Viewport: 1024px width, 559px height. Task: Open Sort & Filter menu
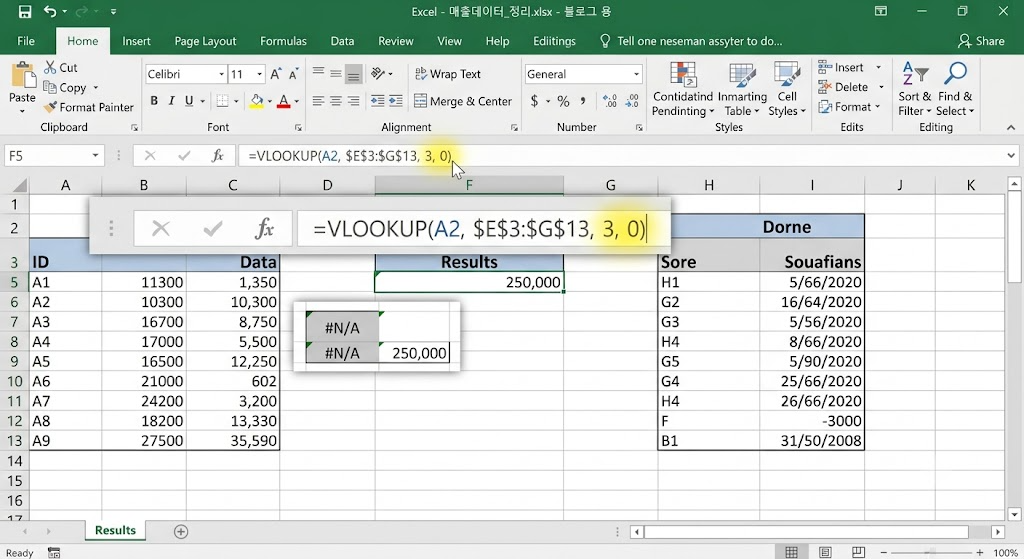point(914,89)
